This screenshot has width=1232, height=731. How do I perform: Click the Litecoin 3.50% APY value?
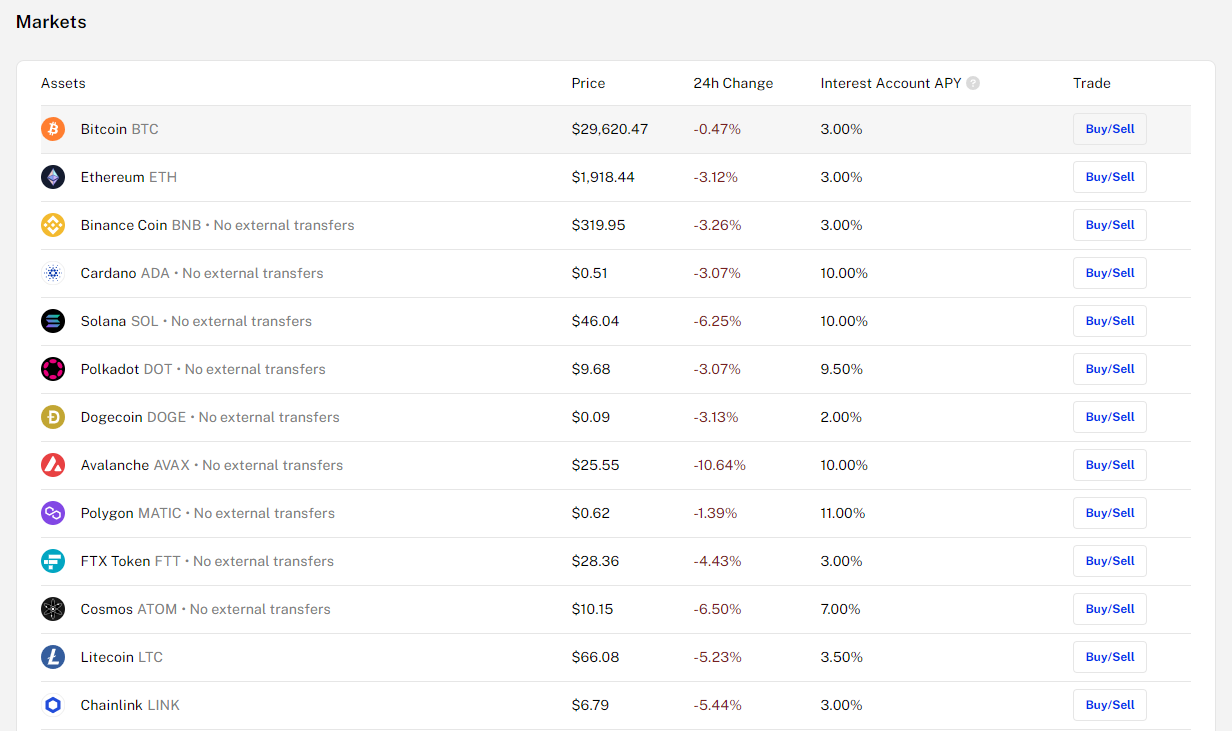tap(842, 657)
